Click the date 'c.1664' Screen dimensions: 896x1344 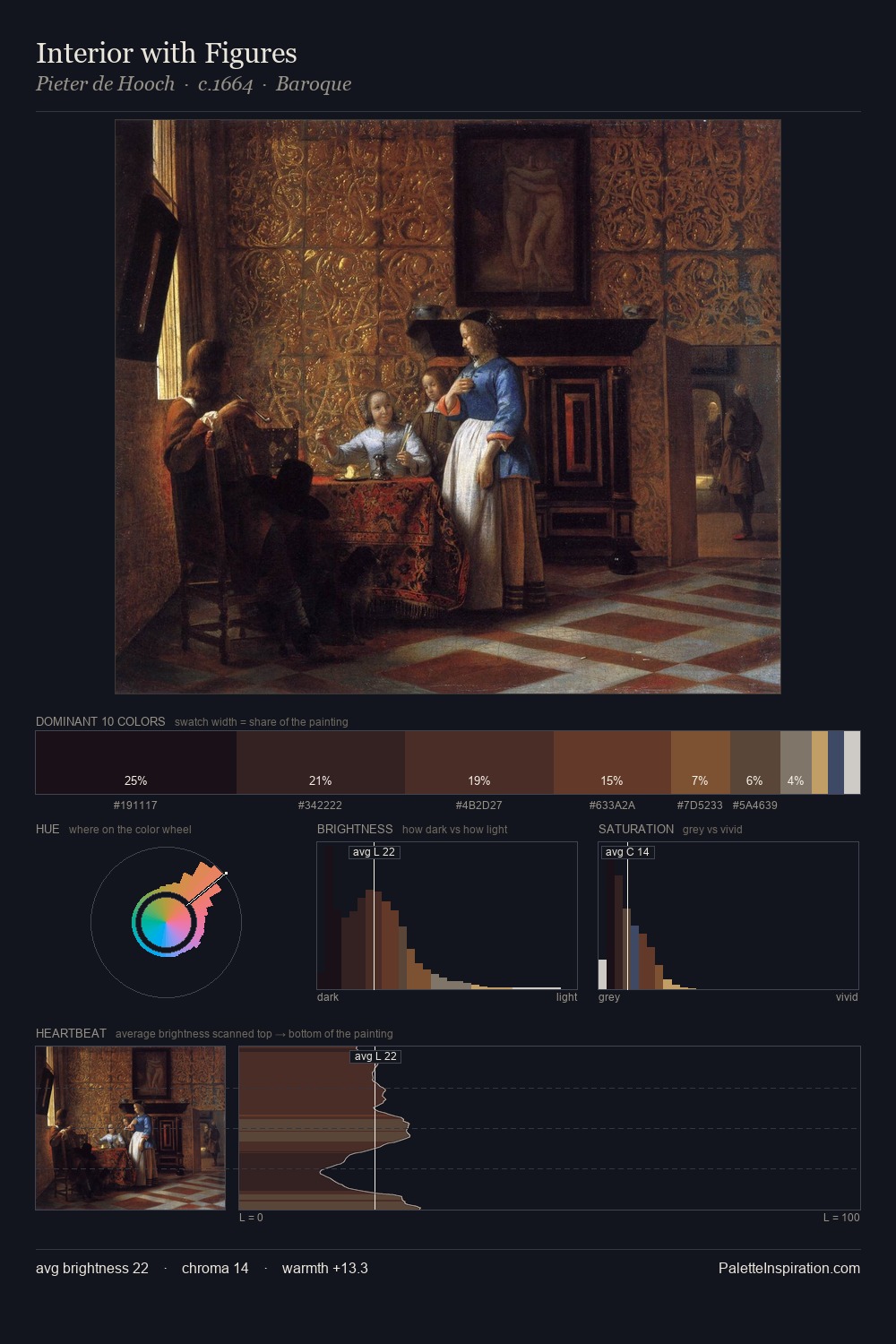[226, 84]
